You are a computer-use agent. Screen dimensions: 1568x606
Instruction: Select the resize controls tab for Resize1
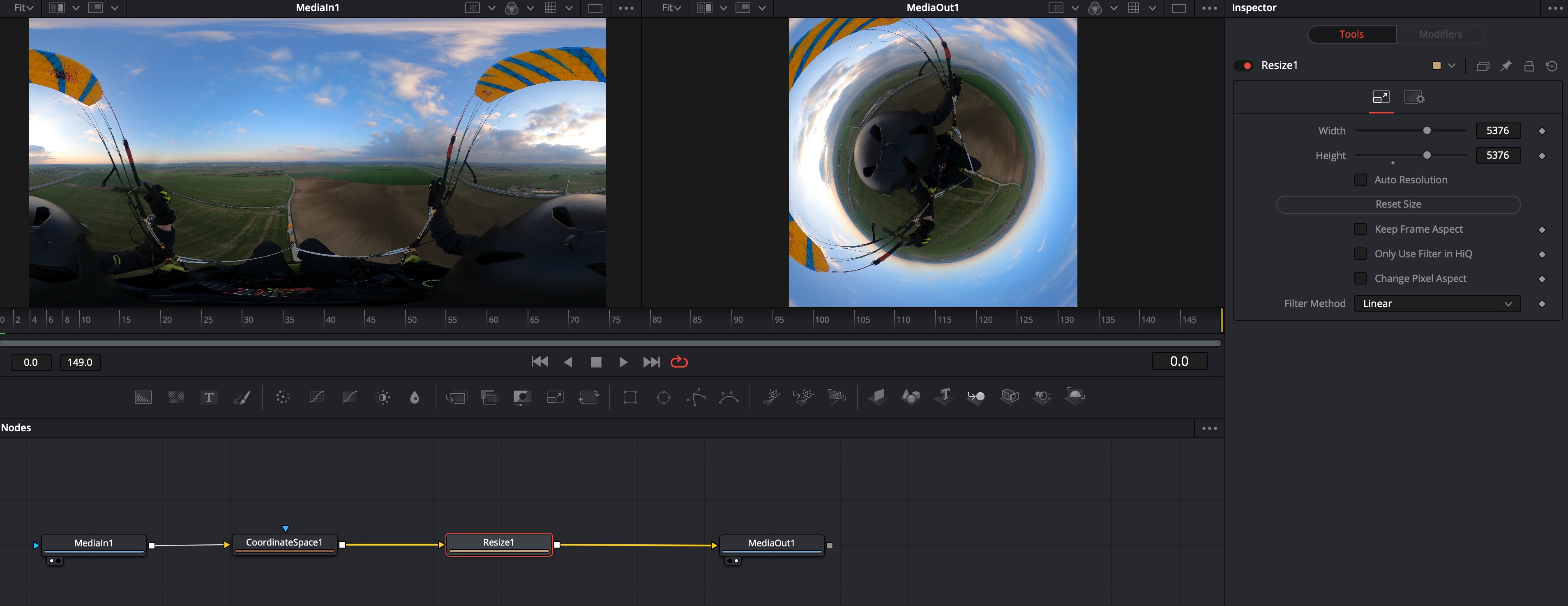(x=1381, y=97)
